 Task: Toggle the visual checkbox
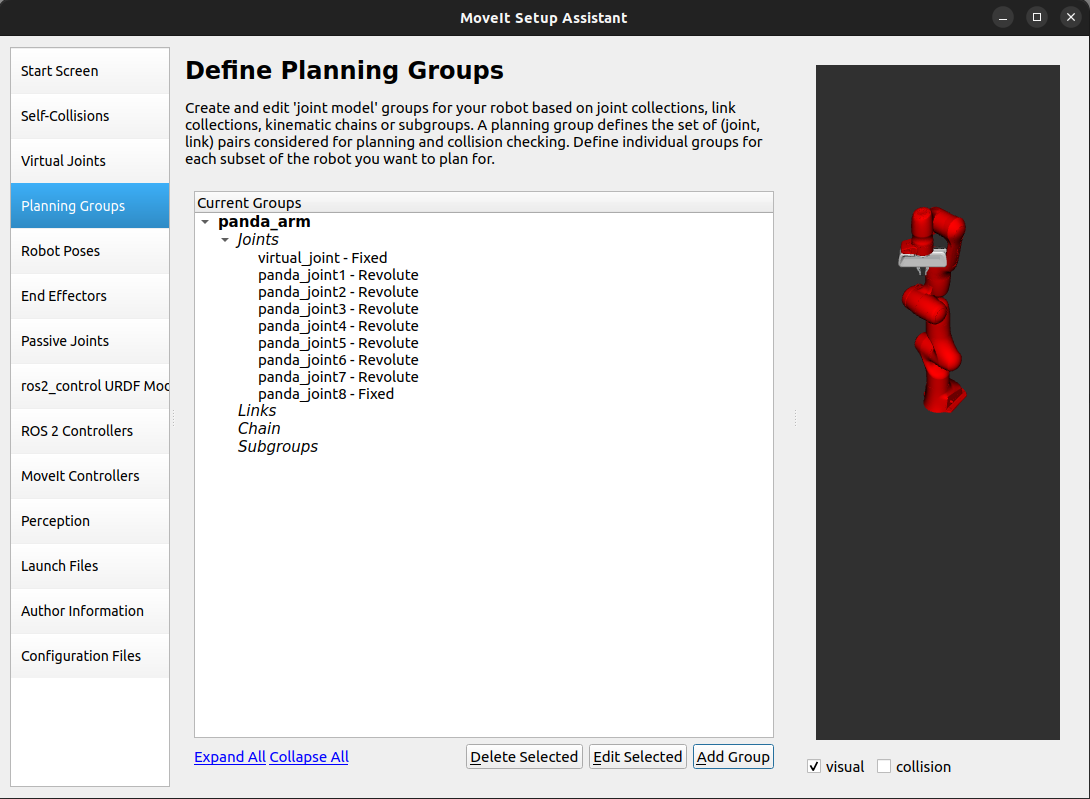pos(814,767)
